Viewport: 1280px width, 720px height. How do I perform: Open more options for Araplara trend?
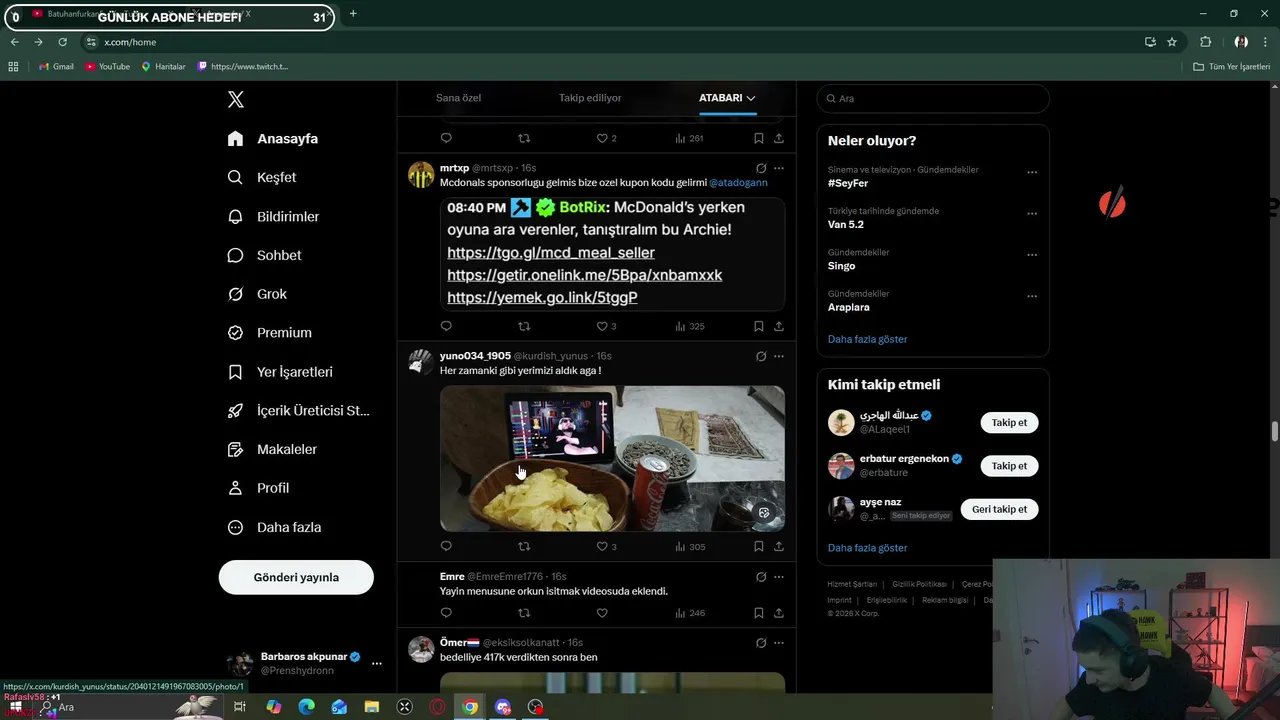[x=1032, y=297]
